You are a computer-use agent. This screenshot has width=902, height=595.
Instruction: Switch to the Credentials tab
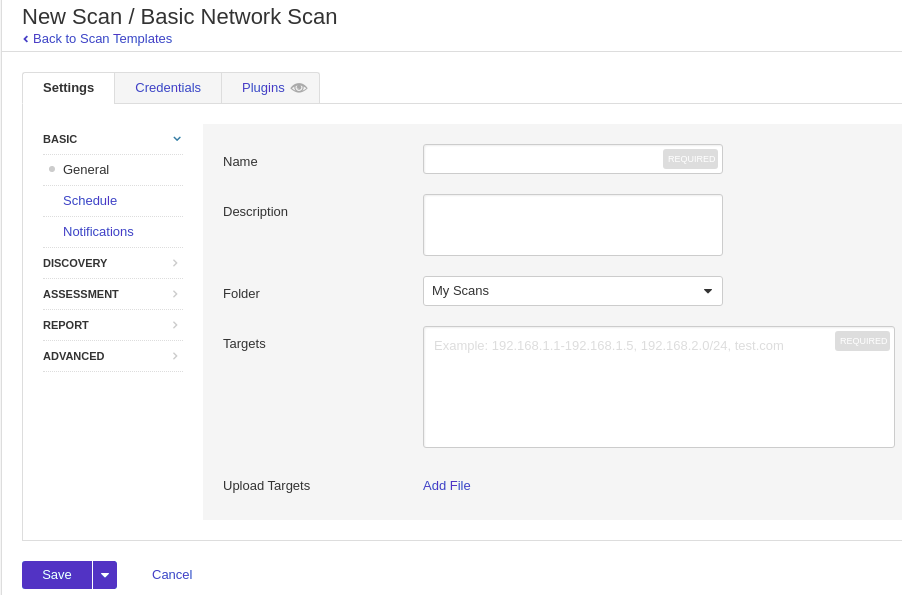pyautogui.click(x=168, y=88)
